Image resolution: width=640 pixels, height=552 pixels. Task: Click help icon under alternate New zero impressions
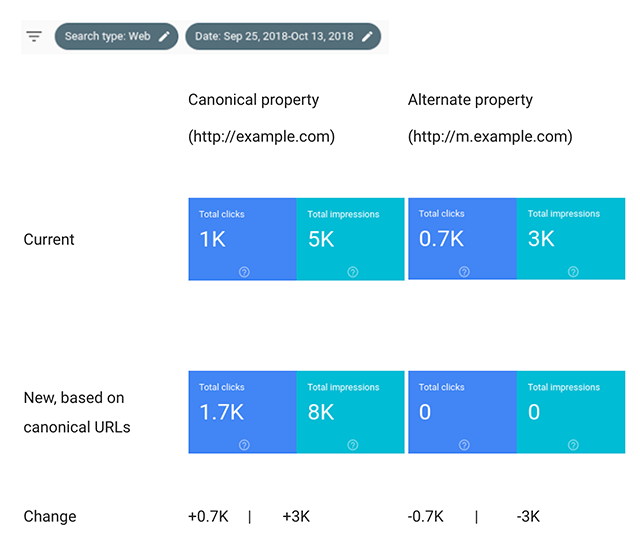point(572,445)
